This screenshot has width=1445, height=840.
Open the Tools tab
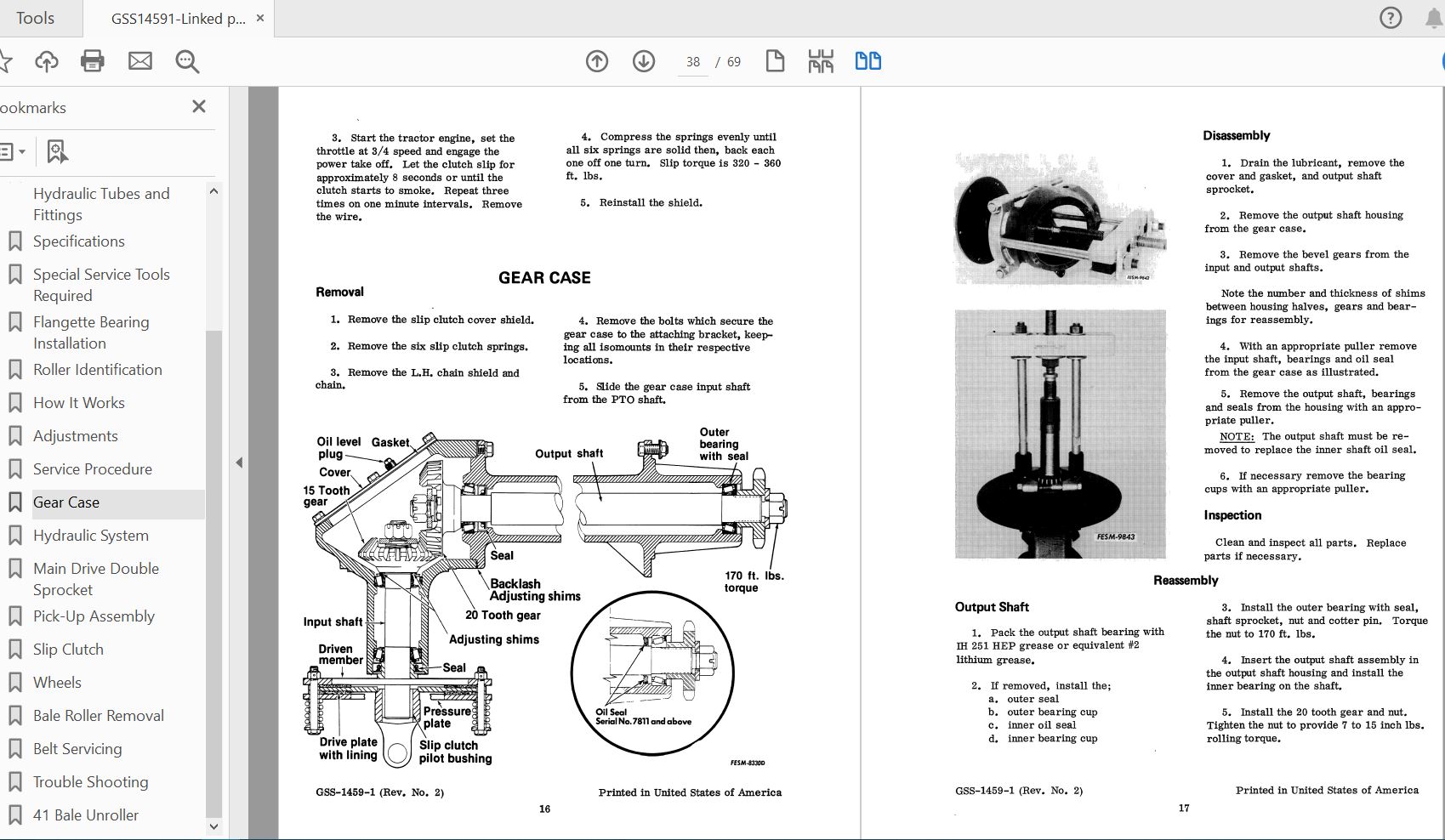(35, 18)
